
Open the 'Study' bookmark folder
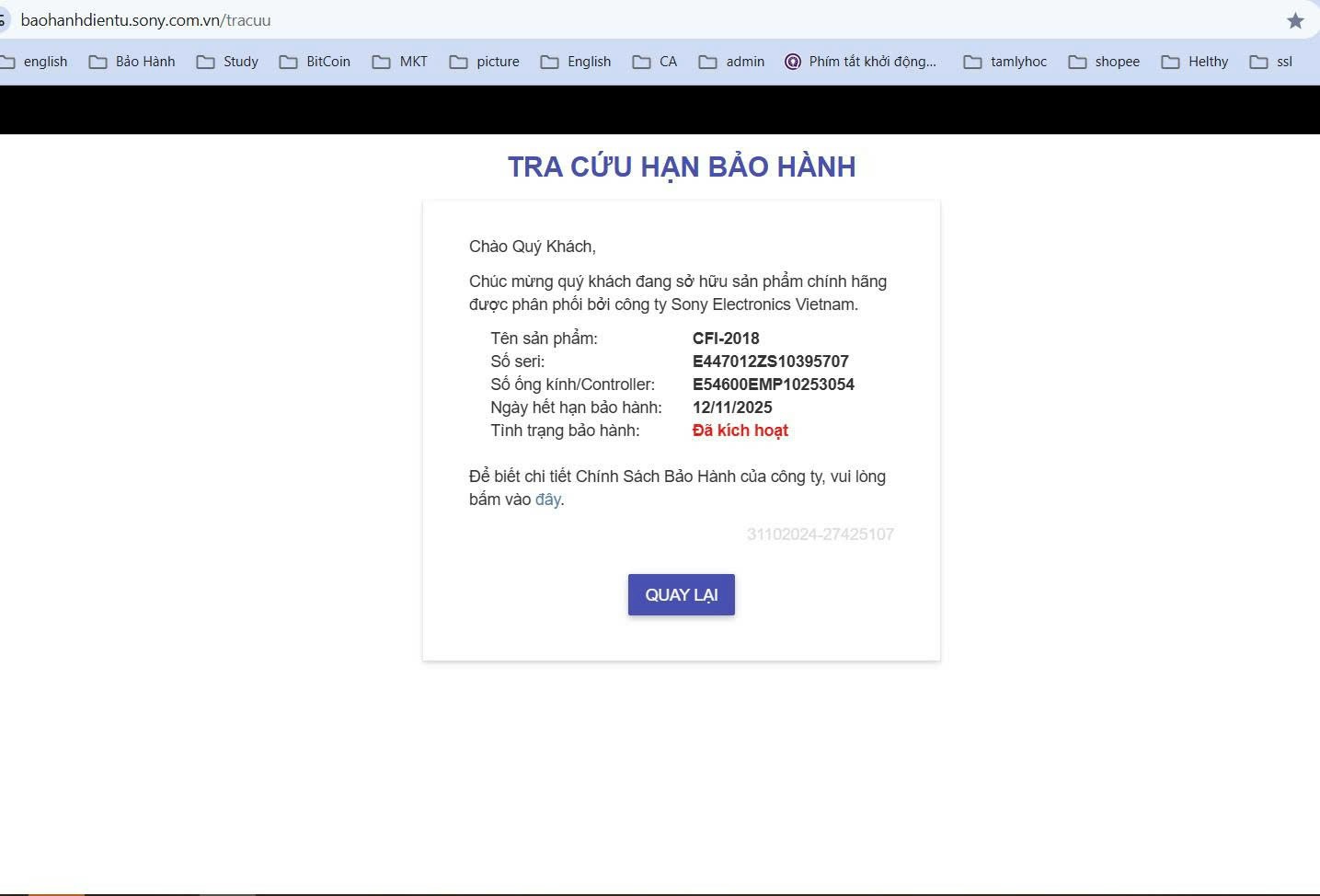[228, 62]
